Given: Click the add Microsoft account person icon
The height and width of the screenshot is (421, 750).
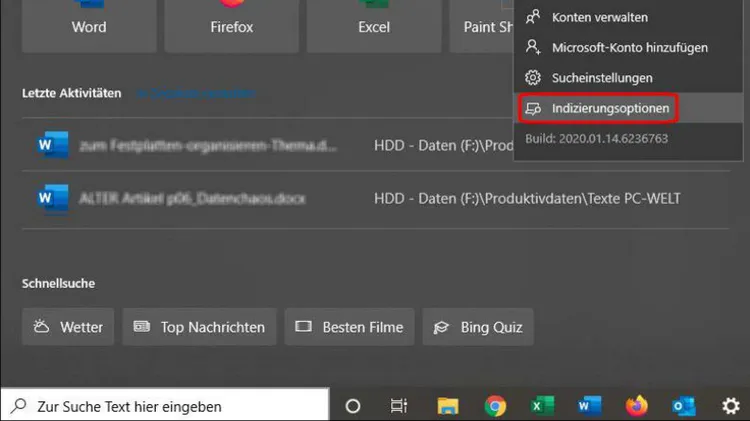Looking at the screenshot, I should pyautogui.click(x=533, y=47).
